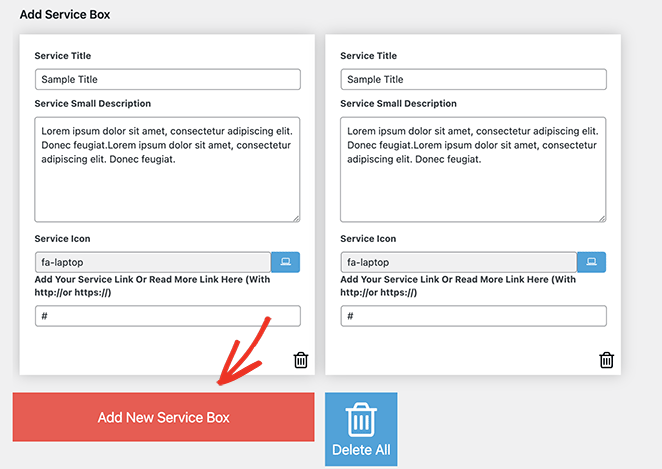The image size is (662, 469).
Task: Focus the service link field in second box
Action: tap(473, 316)
